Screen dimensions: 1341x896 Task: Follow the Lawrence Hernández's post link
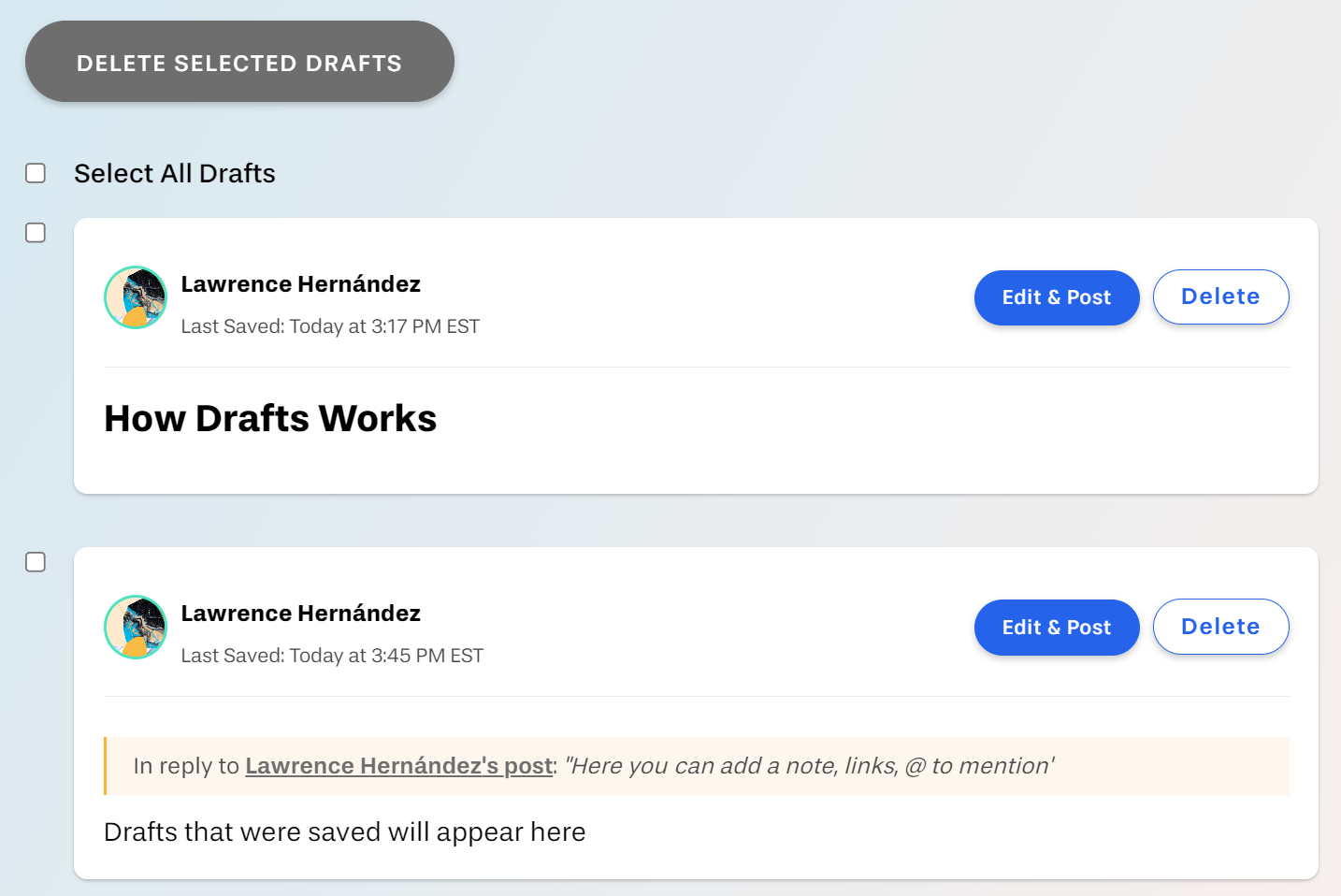coord(398,766)
